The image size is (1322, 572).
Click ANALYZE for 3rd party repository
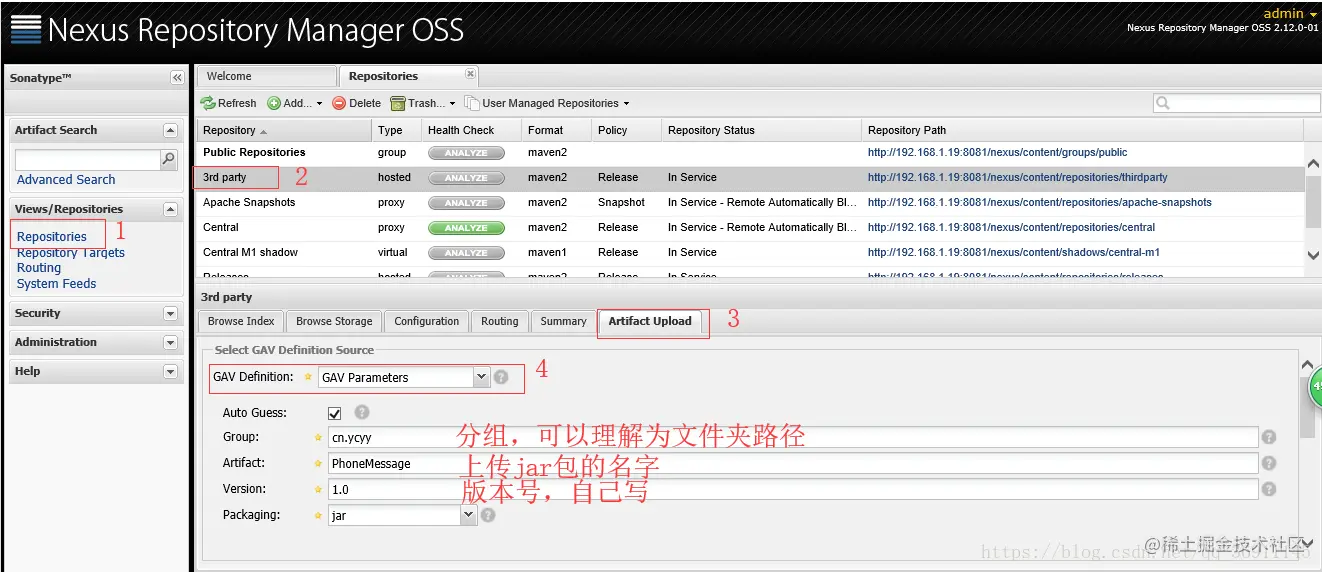click(466, 178)
